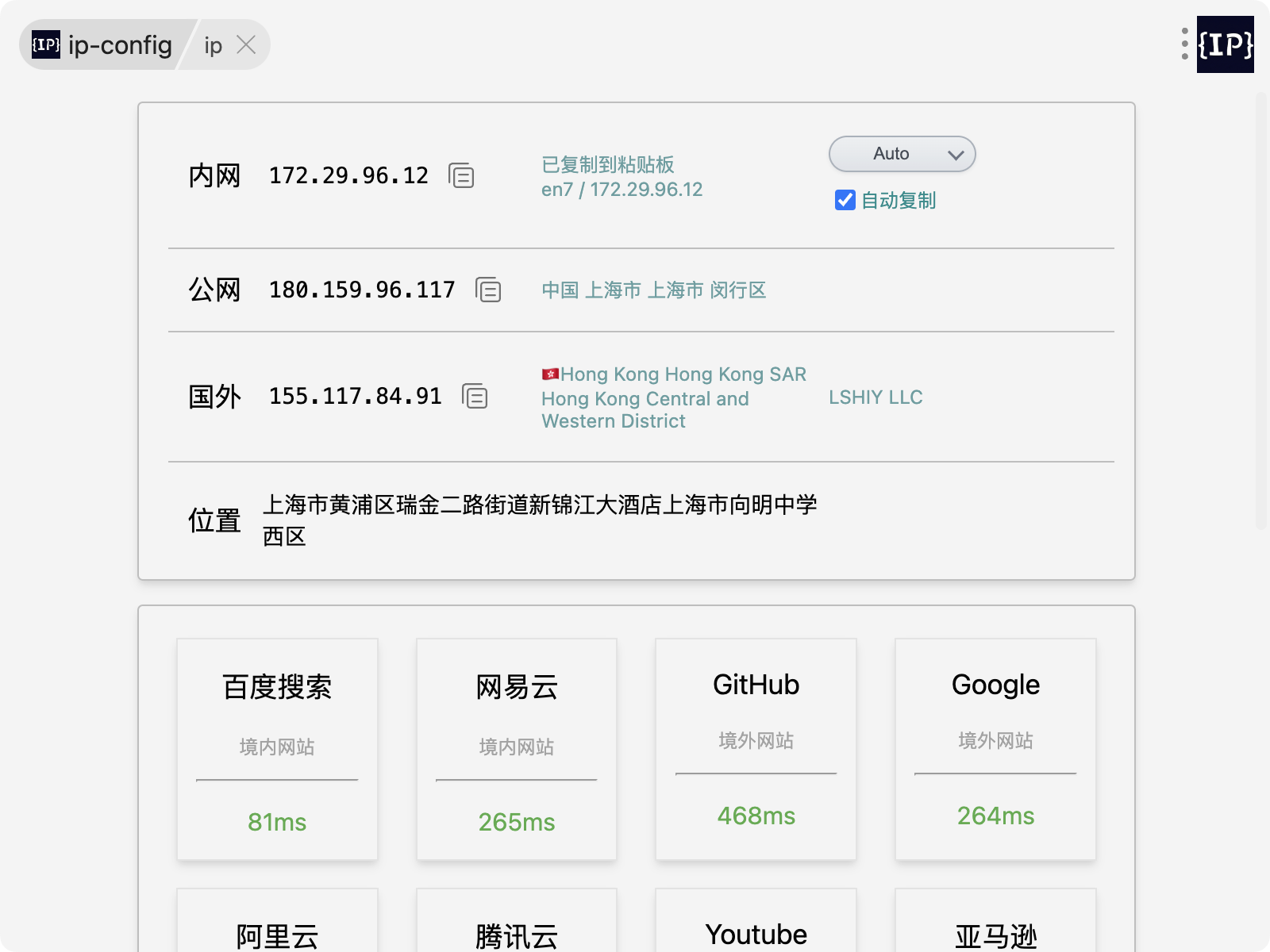Copy the 内网 IP address 172.29.96.12
1270x952 pixels.
click(461, 175)
